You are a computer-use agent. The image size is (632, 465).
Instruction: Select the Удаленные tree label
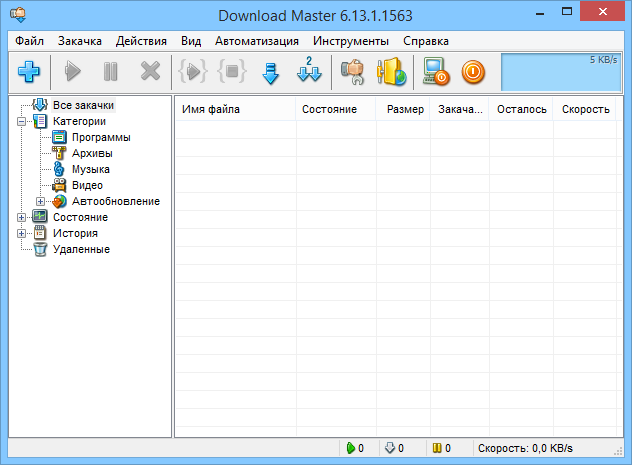tap(81, 249)
